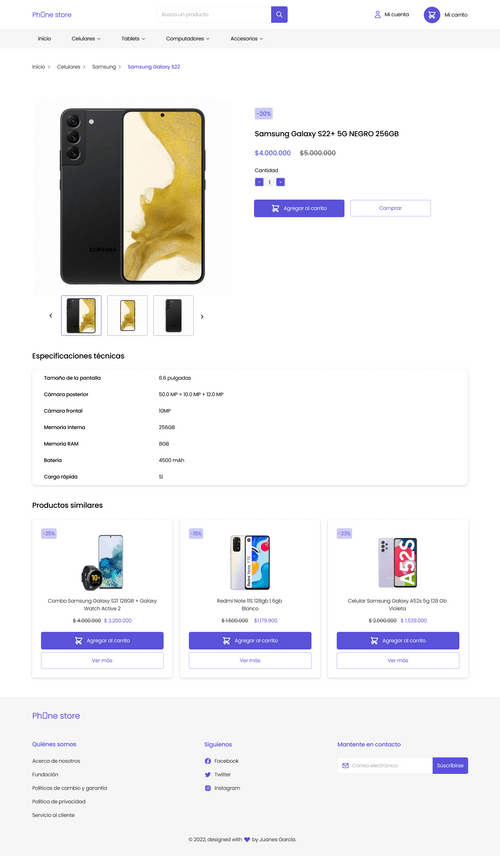Viewport: 500px width, 856px height.
Task: Go to Inicio in navigation bar
Action: [44, 39]
